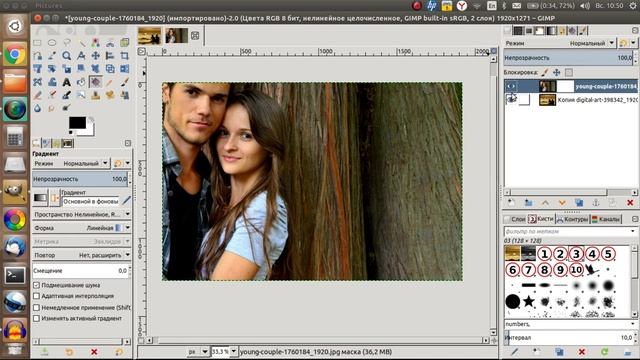This screenshot has height=360, width=640.
Task: Click the anchor layer icon
Action: 596,202
